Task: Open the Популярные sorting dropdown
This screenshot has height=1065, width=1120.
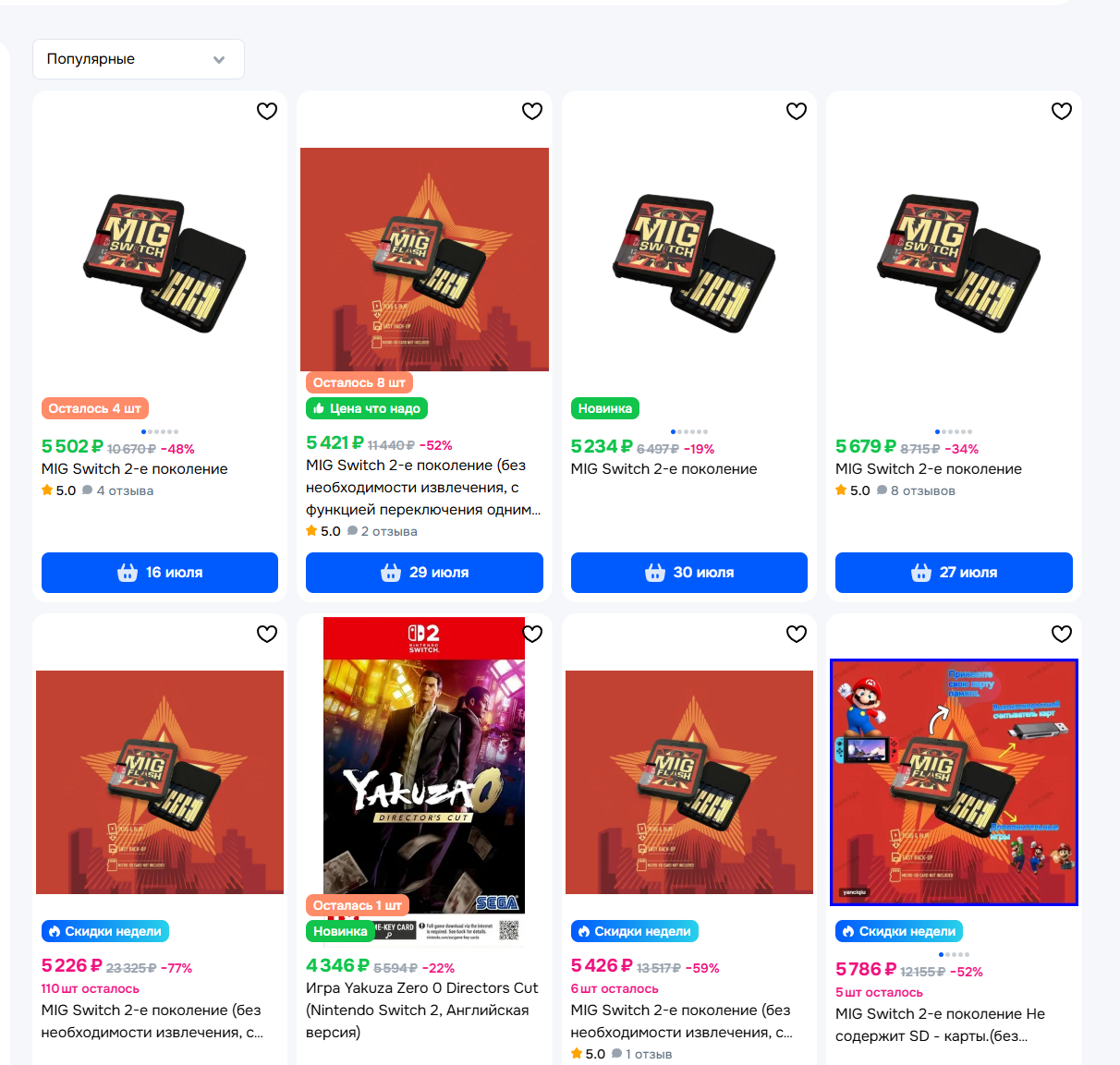Action: [139, 59]
